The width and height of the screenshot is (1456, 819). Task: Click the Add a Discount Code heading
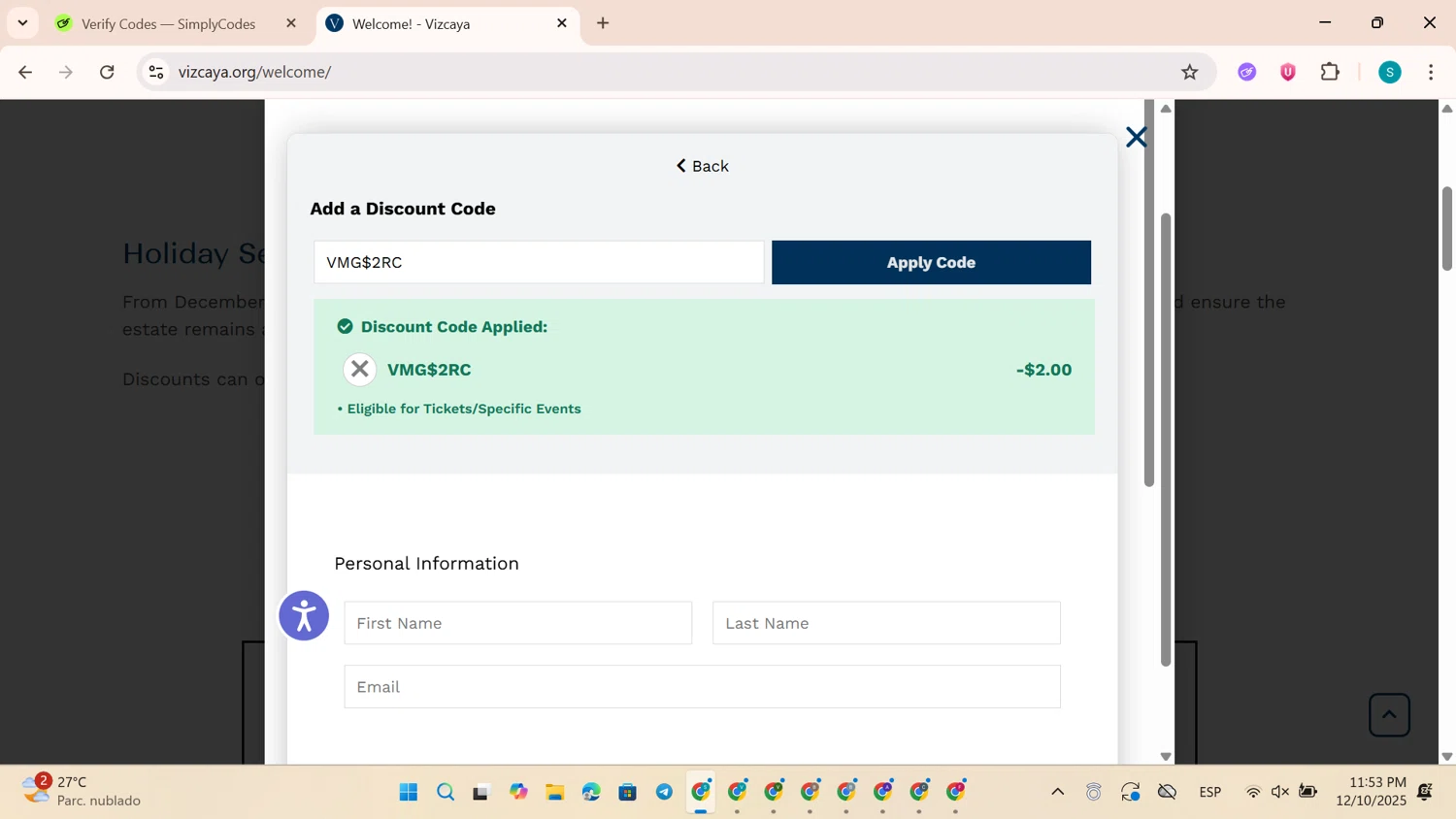pyautogui.click(x=403, y=209)
